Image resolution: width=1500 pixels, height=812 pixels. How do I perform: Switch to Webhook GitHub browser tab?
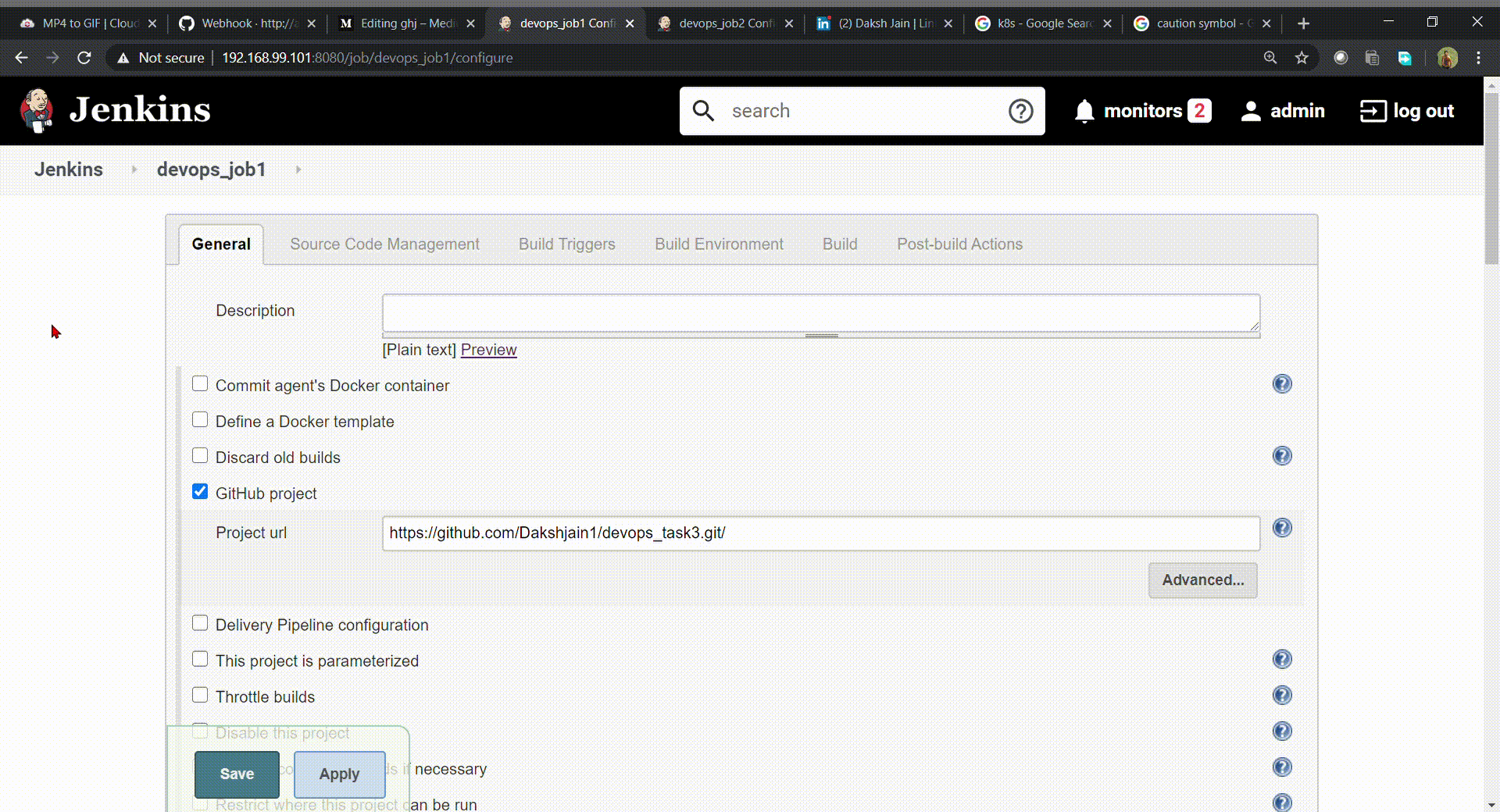248,23
